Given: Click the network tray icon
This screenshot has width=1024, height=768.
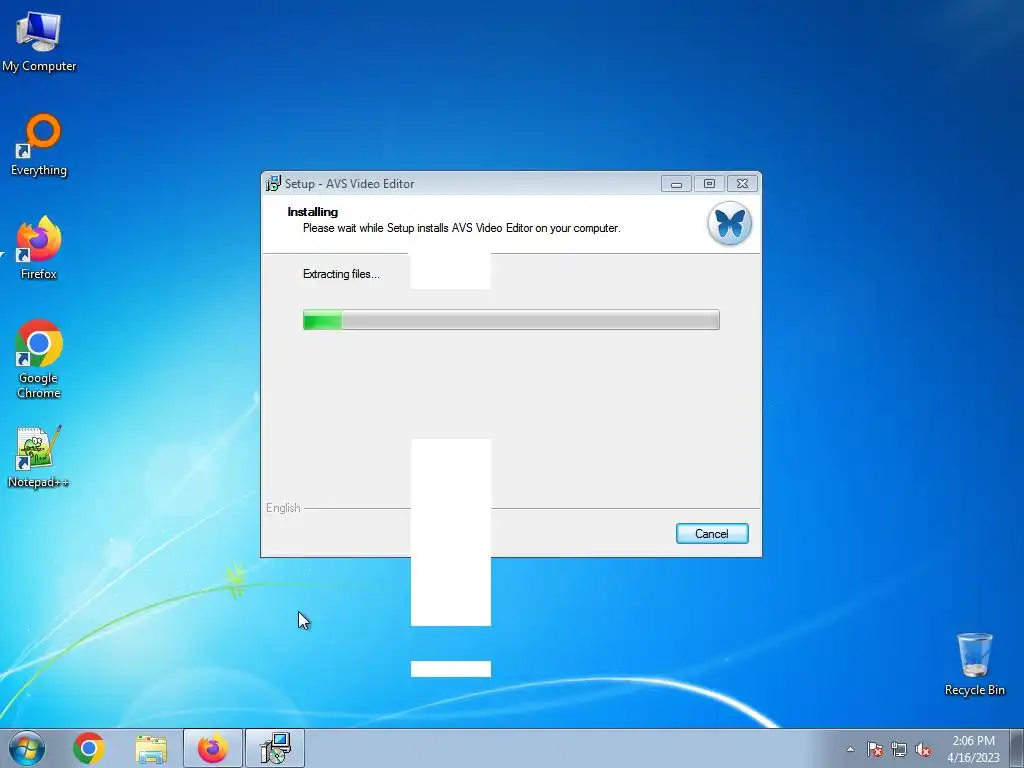Looking at the screenshot, I should (x=899, y=749).
